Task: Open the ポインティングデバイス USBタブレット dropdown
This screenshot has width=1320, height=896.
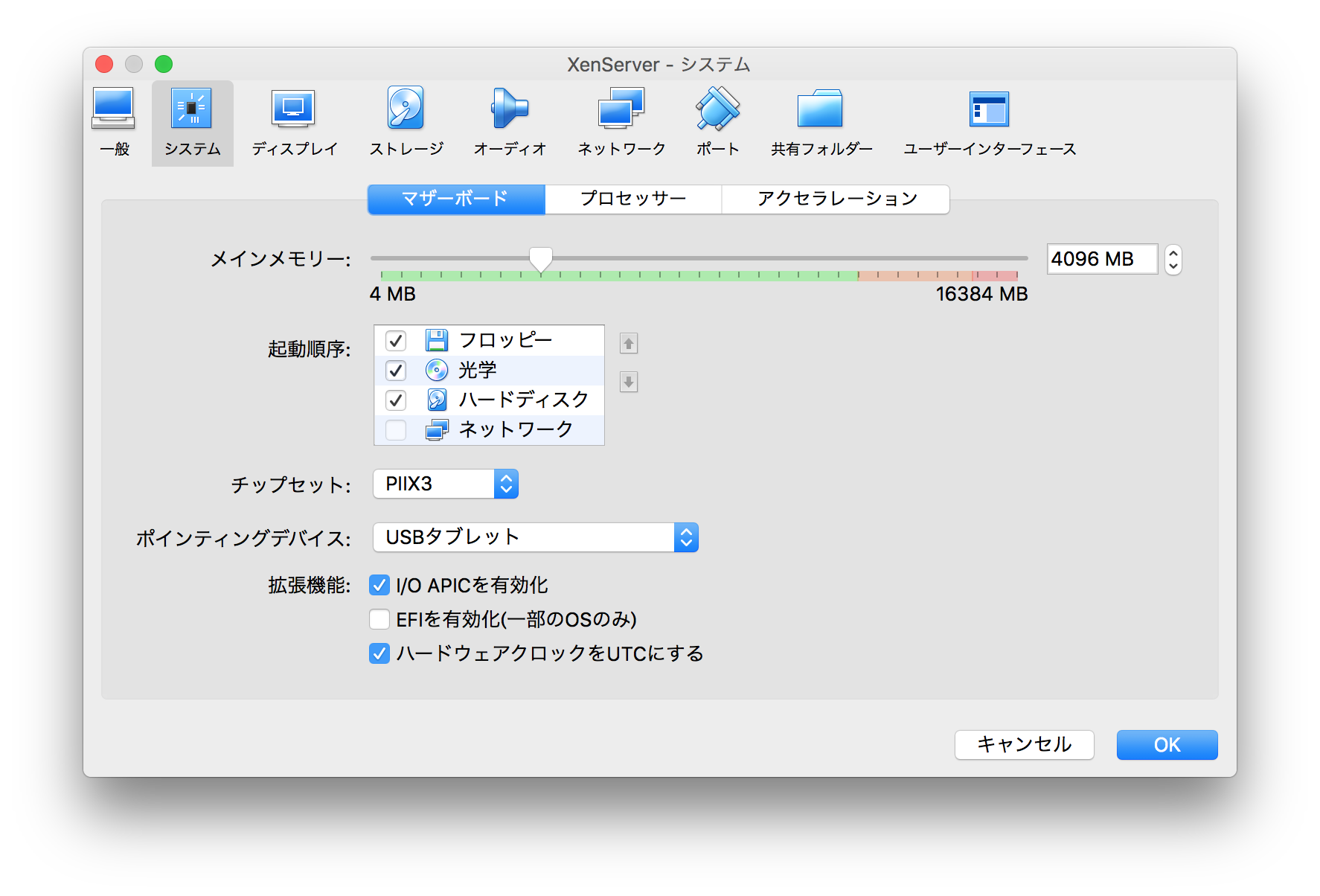Action: (536, 537)
